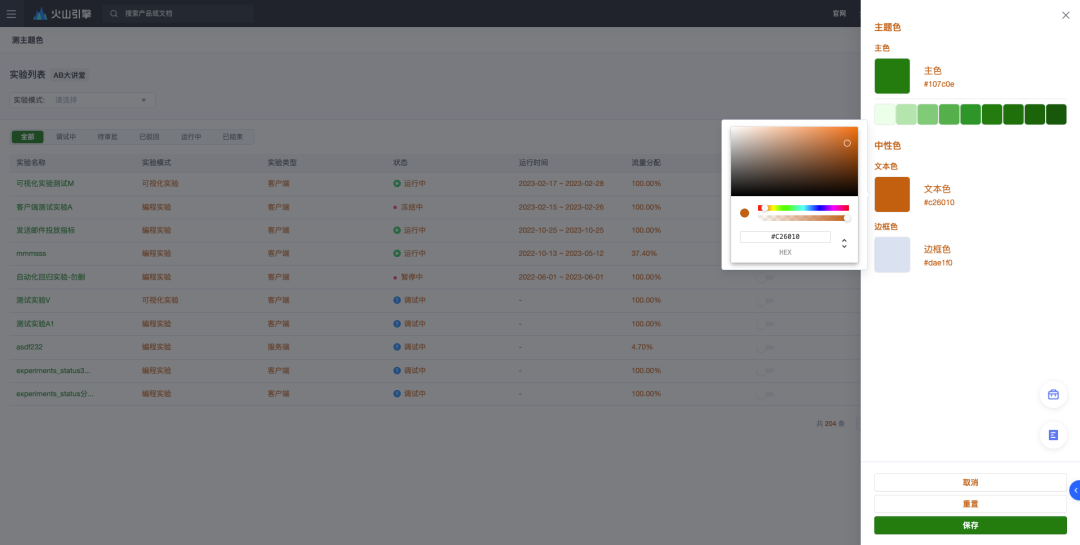This screenshot has width=1080, height=545.
Task: Click the 取消 button
Action: (x=970, y=483)
